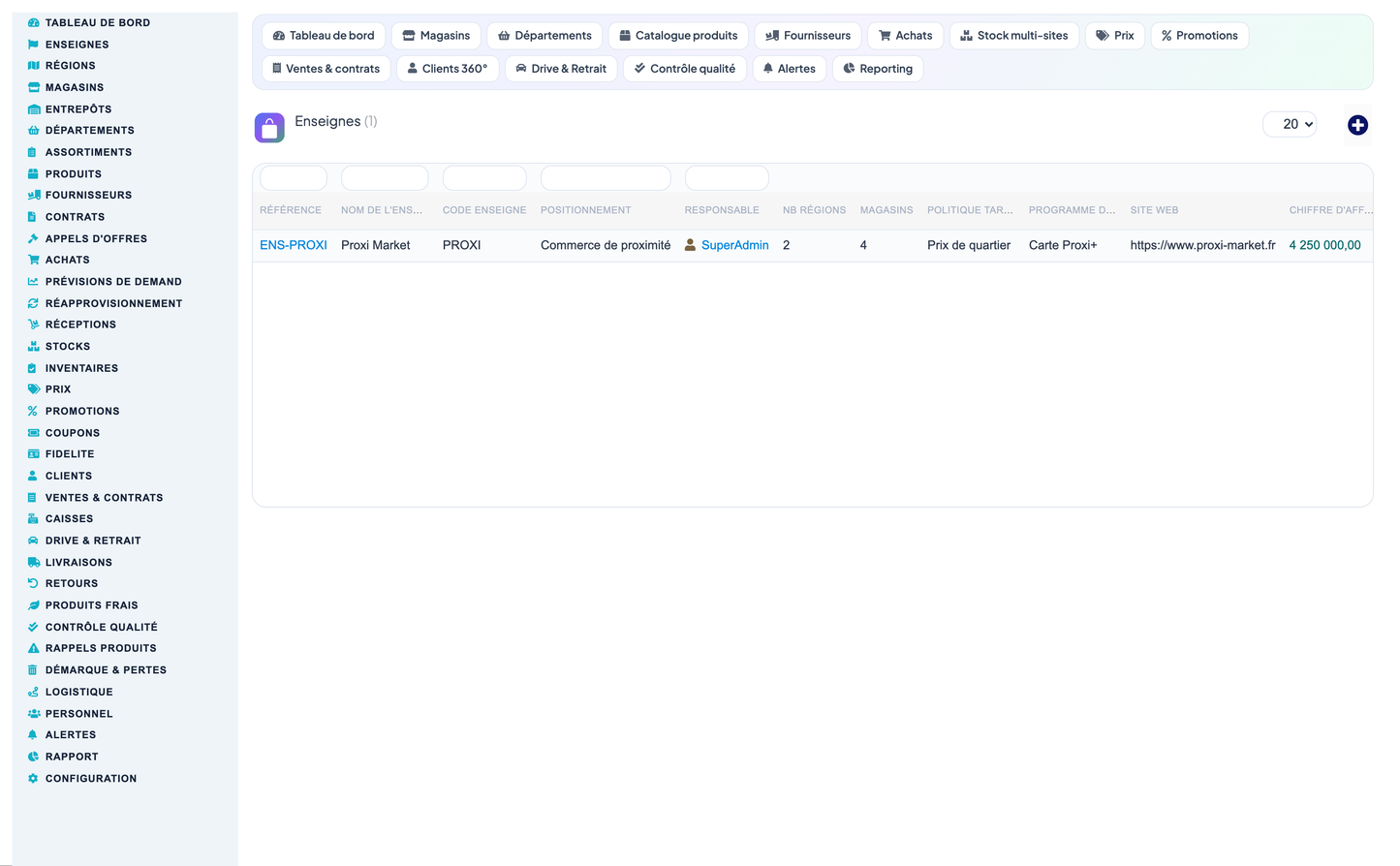Click the Livraisons truck icon in sidebar
1400x866 pixels.
point(33,562)
